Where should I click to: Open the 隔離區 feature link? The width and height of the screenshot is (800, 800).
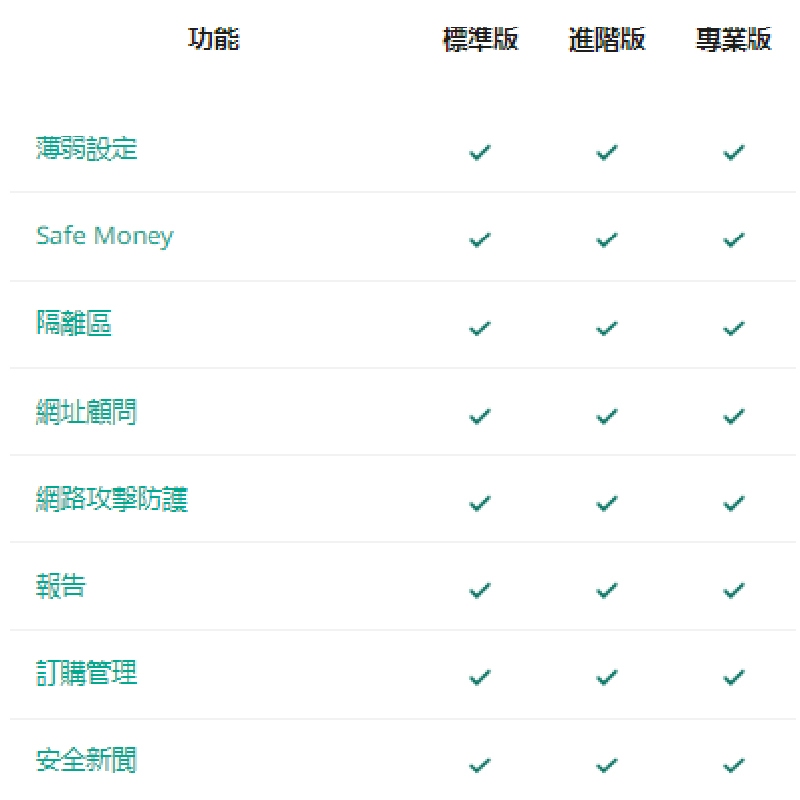click(73, 324)
